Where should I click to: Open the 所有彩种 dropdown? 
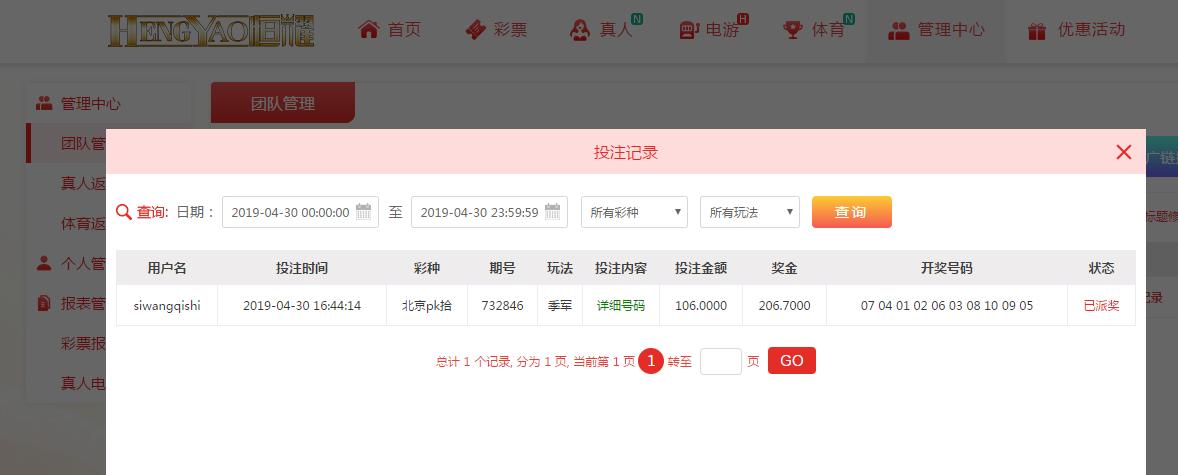click(634, 212)
